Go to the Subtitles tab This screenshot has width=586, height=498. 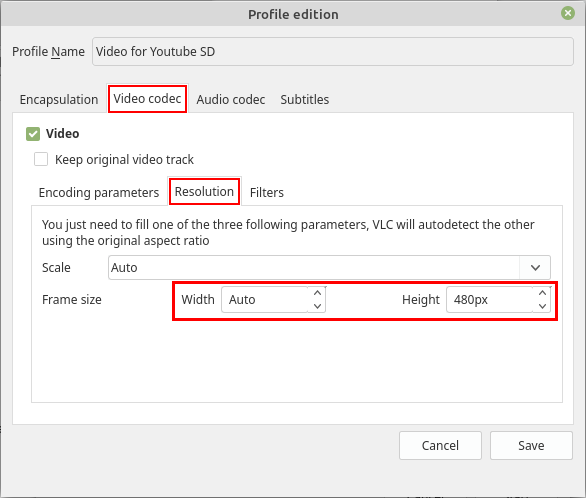point(305,100)
